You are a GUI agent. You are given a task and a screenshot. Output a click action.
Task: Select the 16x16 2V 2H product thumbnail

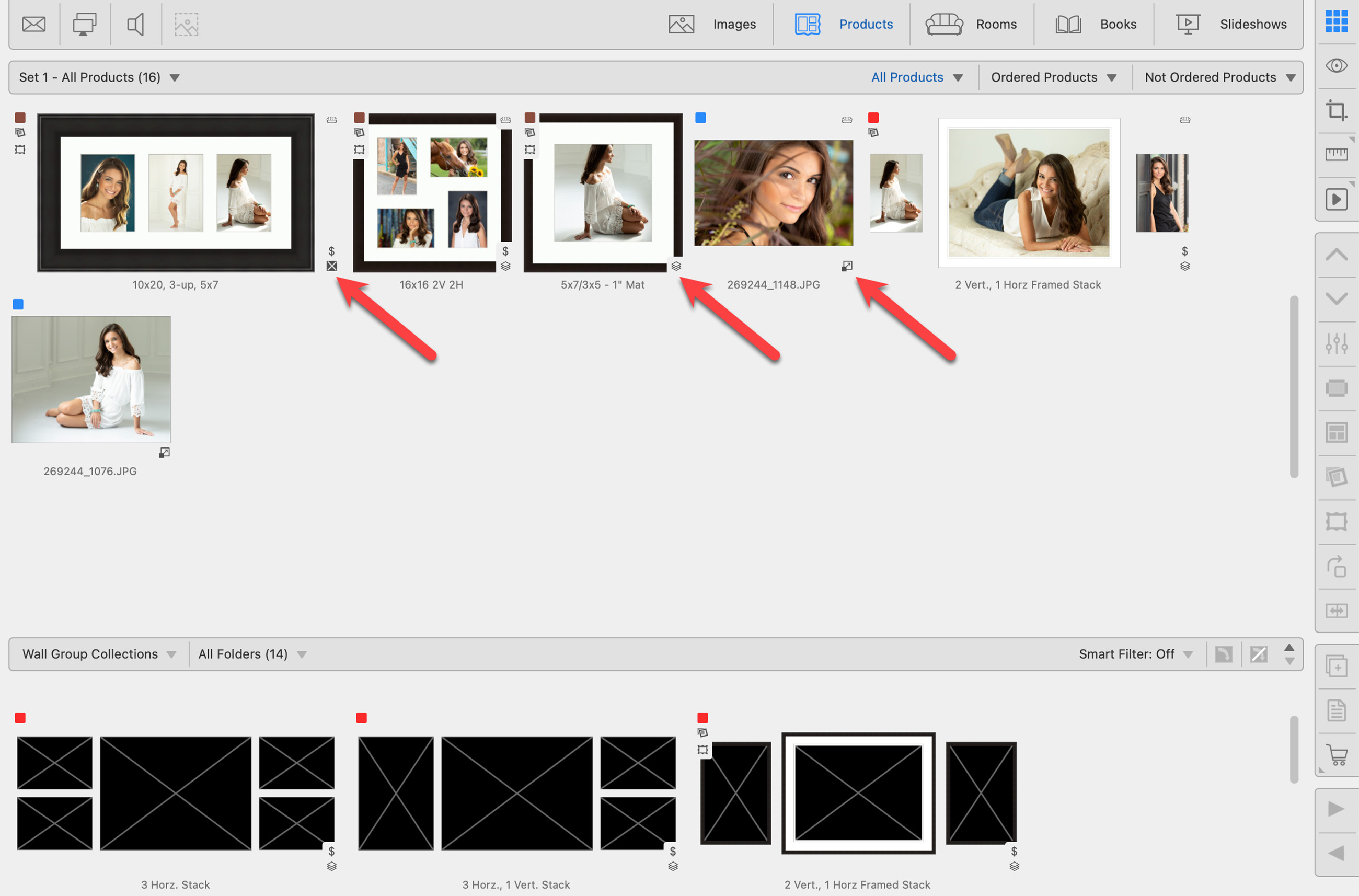(431, 192)
